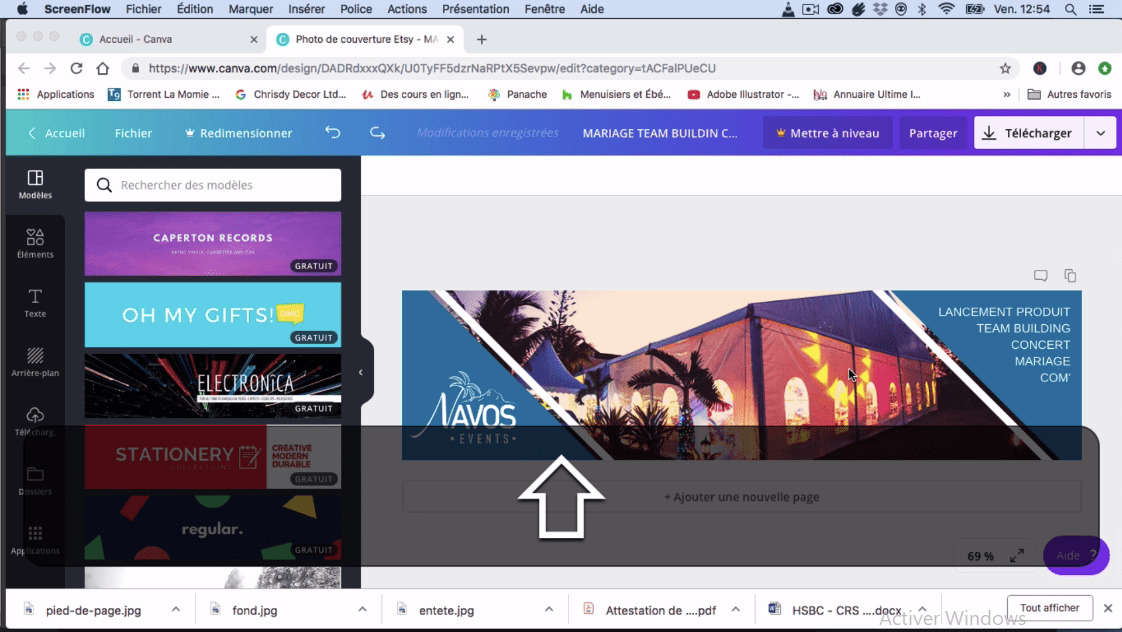Click the Partager button
This screenshot has width=1122, height=632.
[x=933, y=133]
